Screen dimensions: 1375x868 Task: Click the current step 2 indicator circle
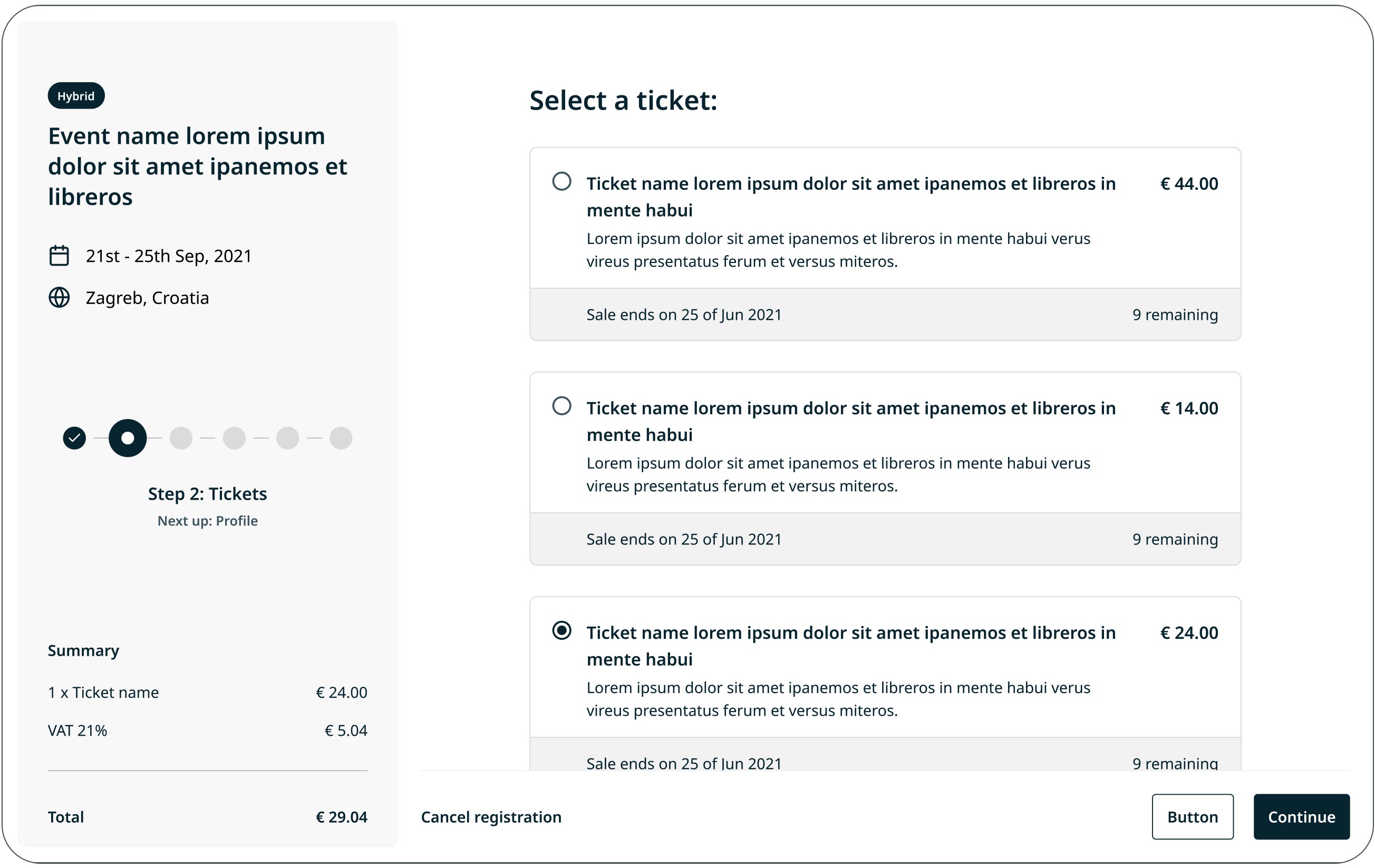[x=128, y=438]
